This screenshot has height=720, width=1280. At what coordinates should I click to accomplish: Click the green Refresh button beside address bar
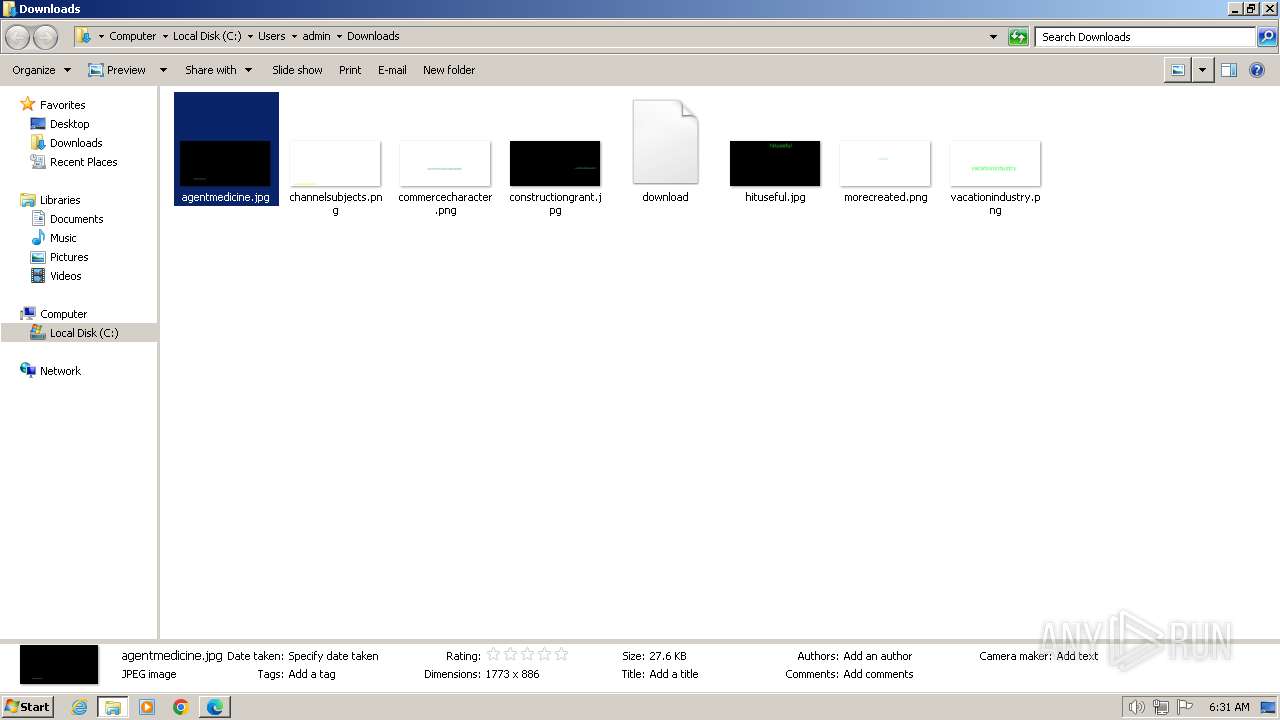coord(1018,37)
